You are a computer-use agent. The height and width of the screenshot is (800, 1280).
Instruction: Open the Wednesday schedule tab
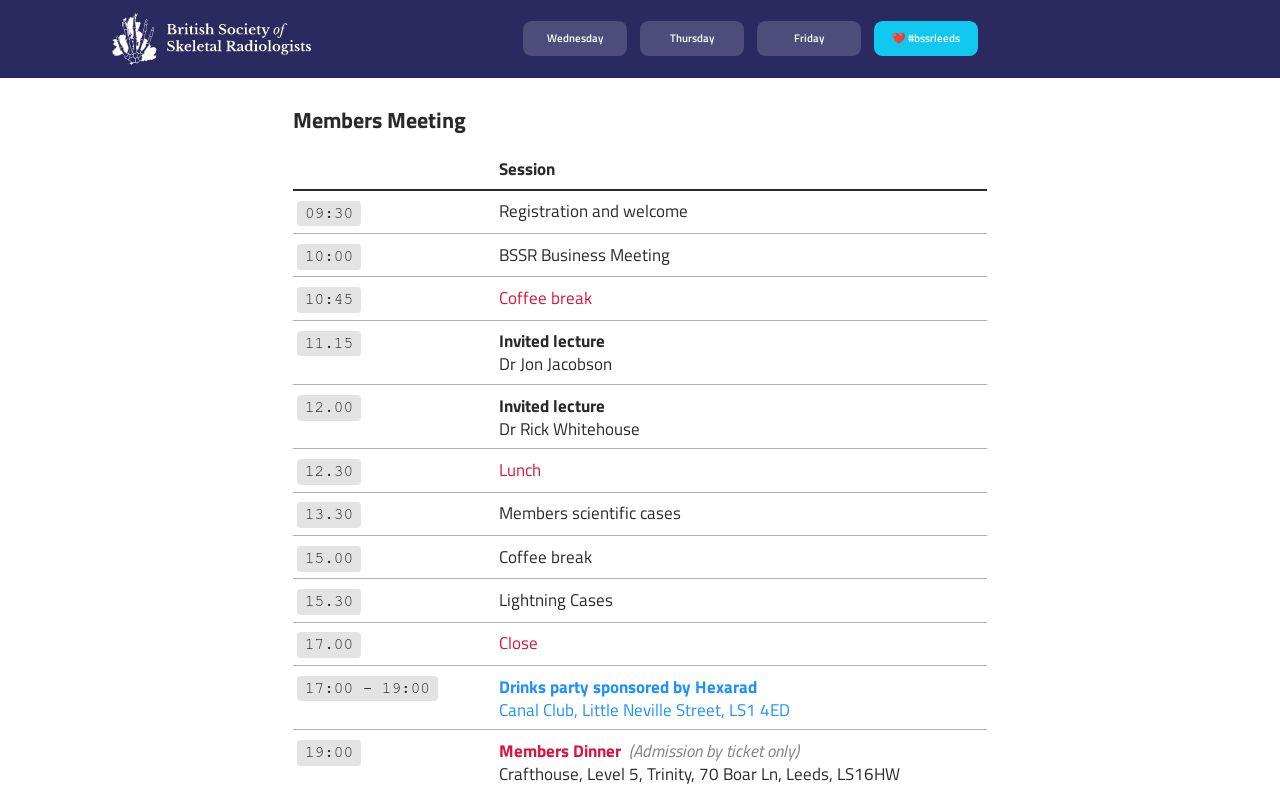(575, 39)
